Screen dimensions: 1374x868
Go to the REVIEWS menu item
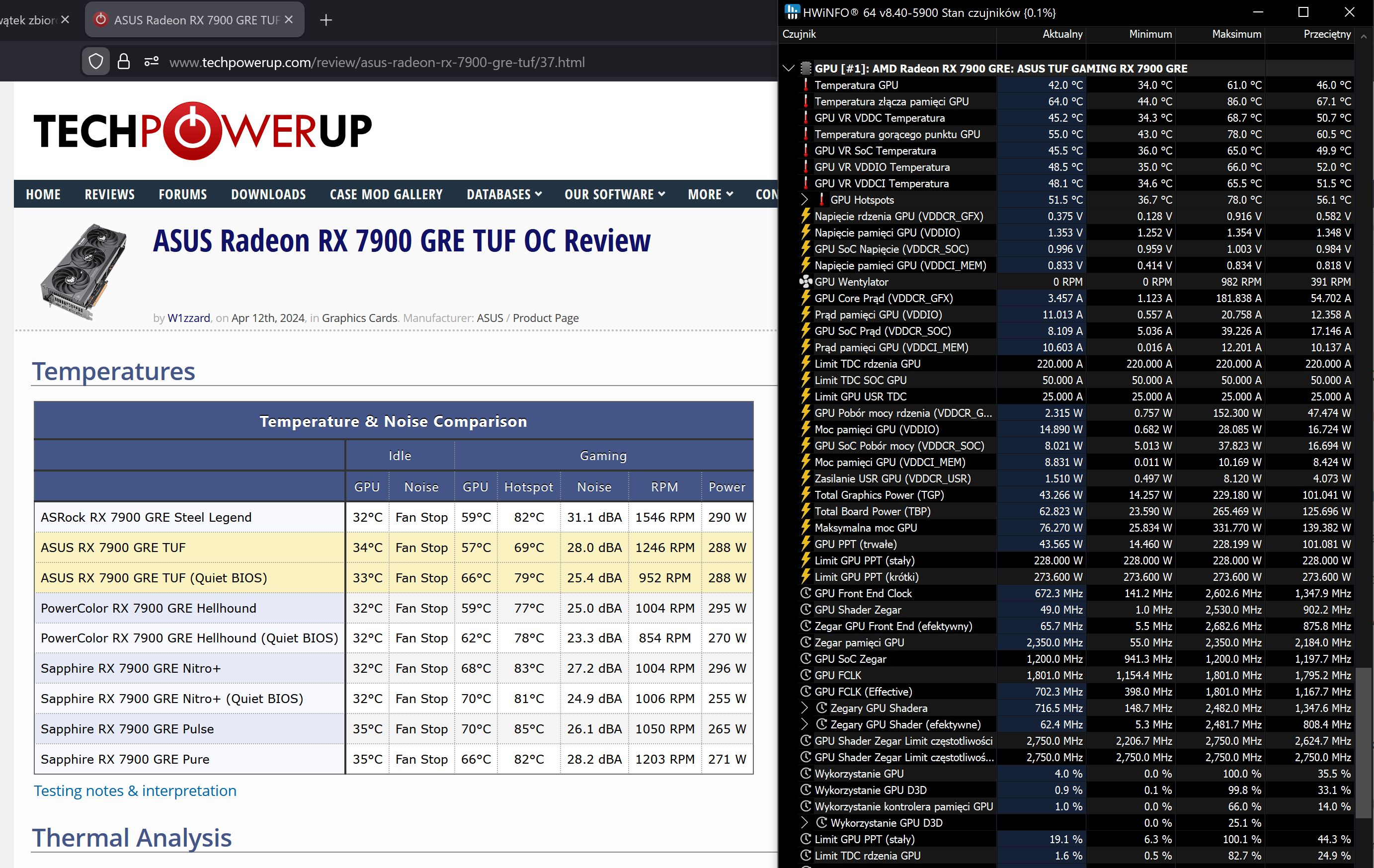tap(109, 195)
